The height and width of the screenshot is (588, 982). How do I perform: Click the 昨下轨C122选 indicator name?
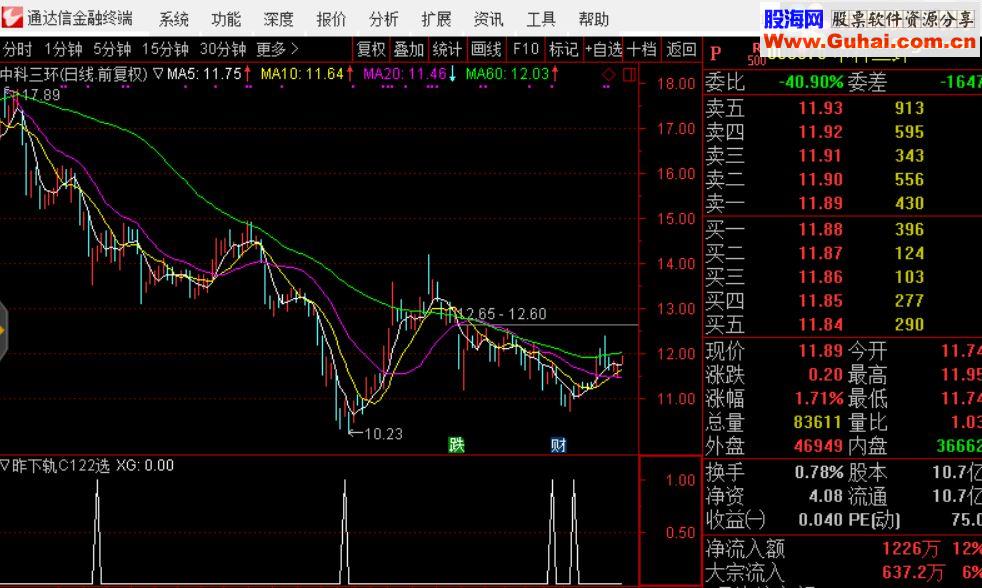(61, 465)
